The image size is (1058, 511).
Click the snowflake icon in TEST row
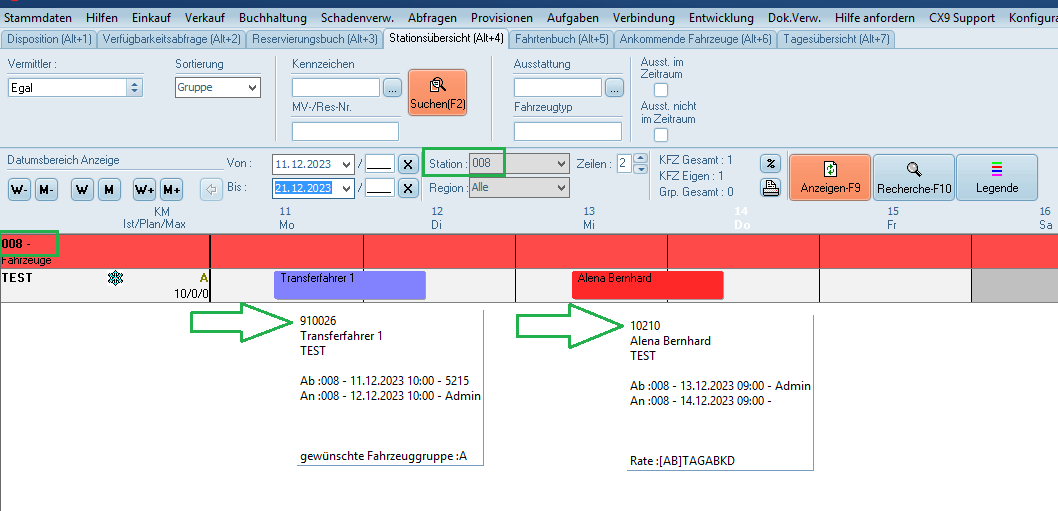115,278
